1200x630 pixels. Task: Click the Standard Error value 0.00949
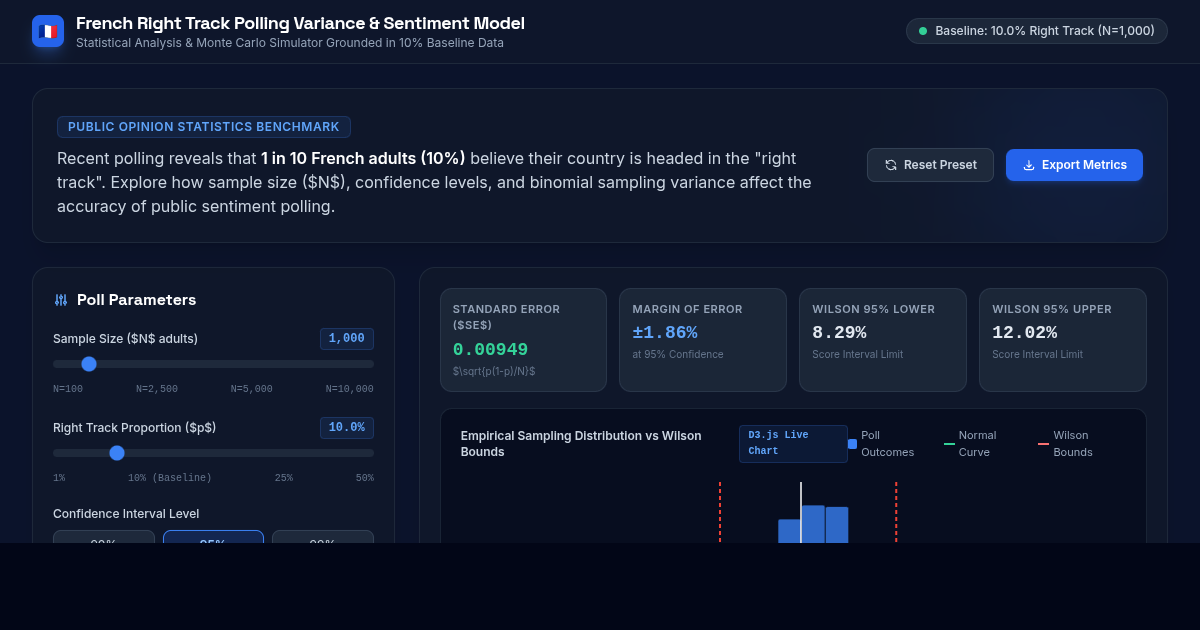pyautogui.click(x=490, y=350)
